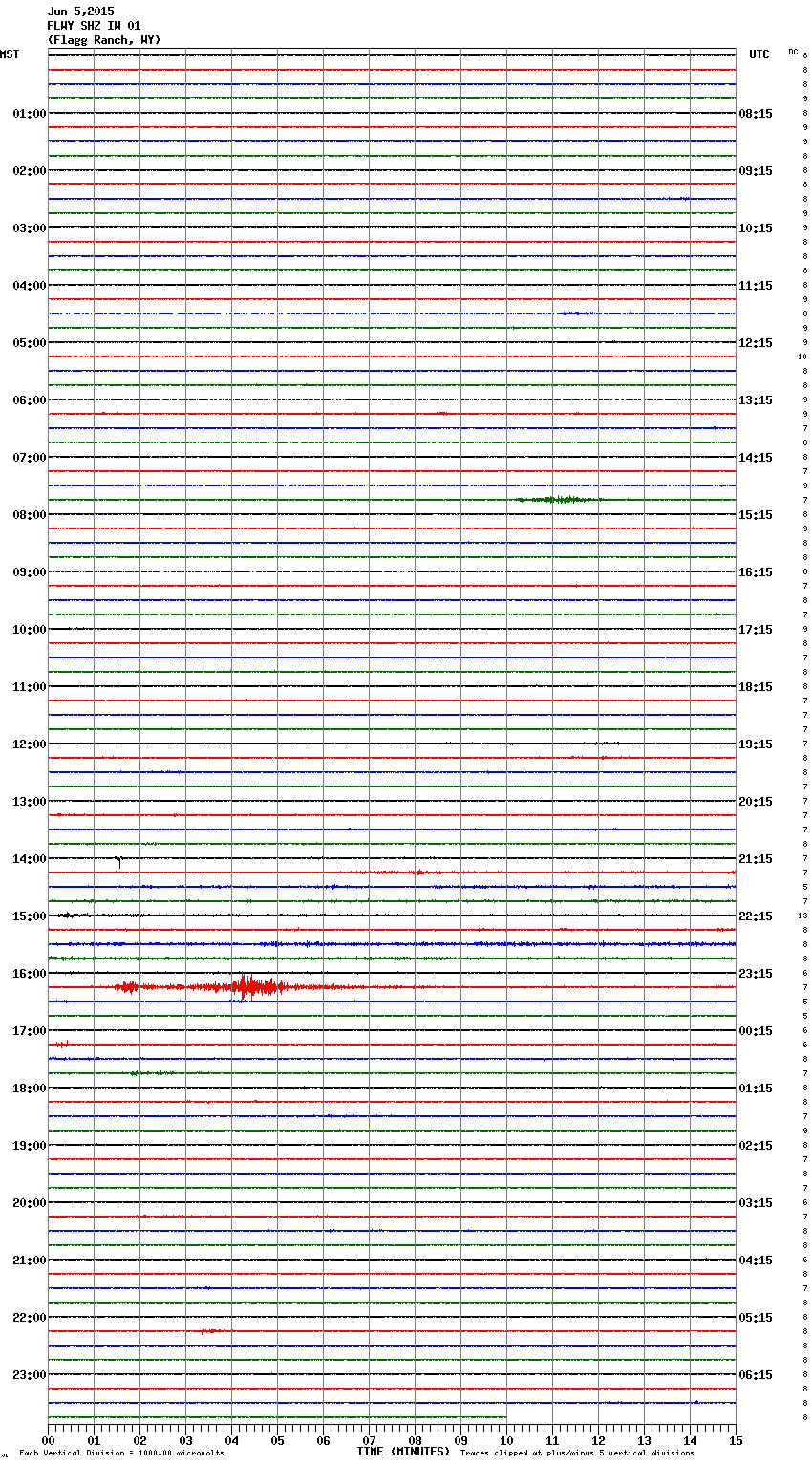This screenshot has width=812, height=1466.
Task: Select the 00:15 UTC time label
Action: [756, 1031]
